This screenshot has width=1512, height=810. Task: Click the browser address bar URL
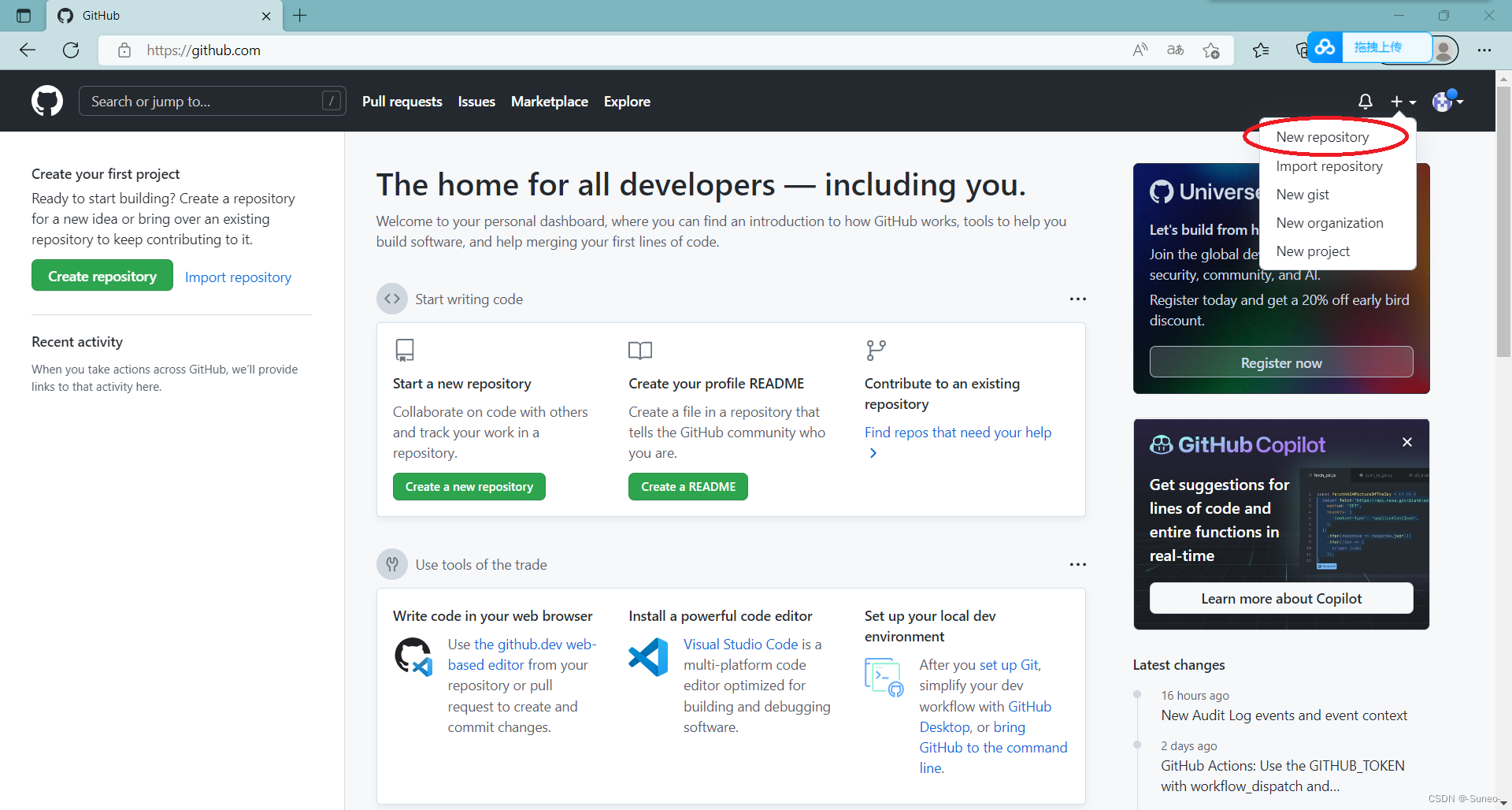pos(204,50)
